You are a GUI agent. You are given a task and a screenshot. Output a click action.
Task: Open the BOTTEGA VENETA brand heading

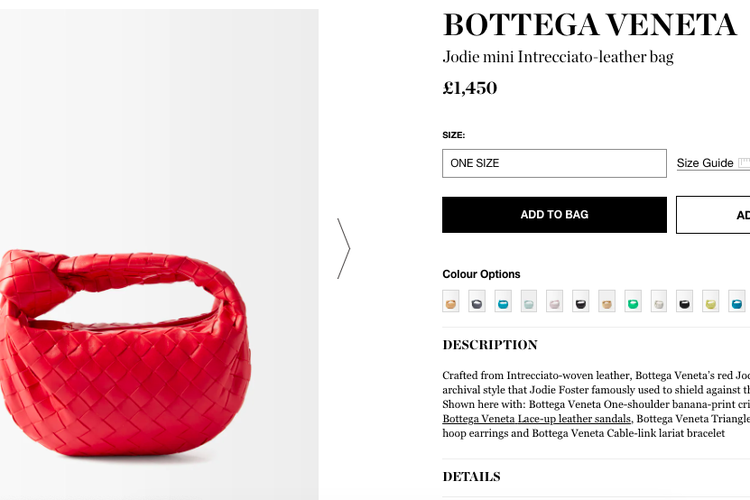[590, 24]
